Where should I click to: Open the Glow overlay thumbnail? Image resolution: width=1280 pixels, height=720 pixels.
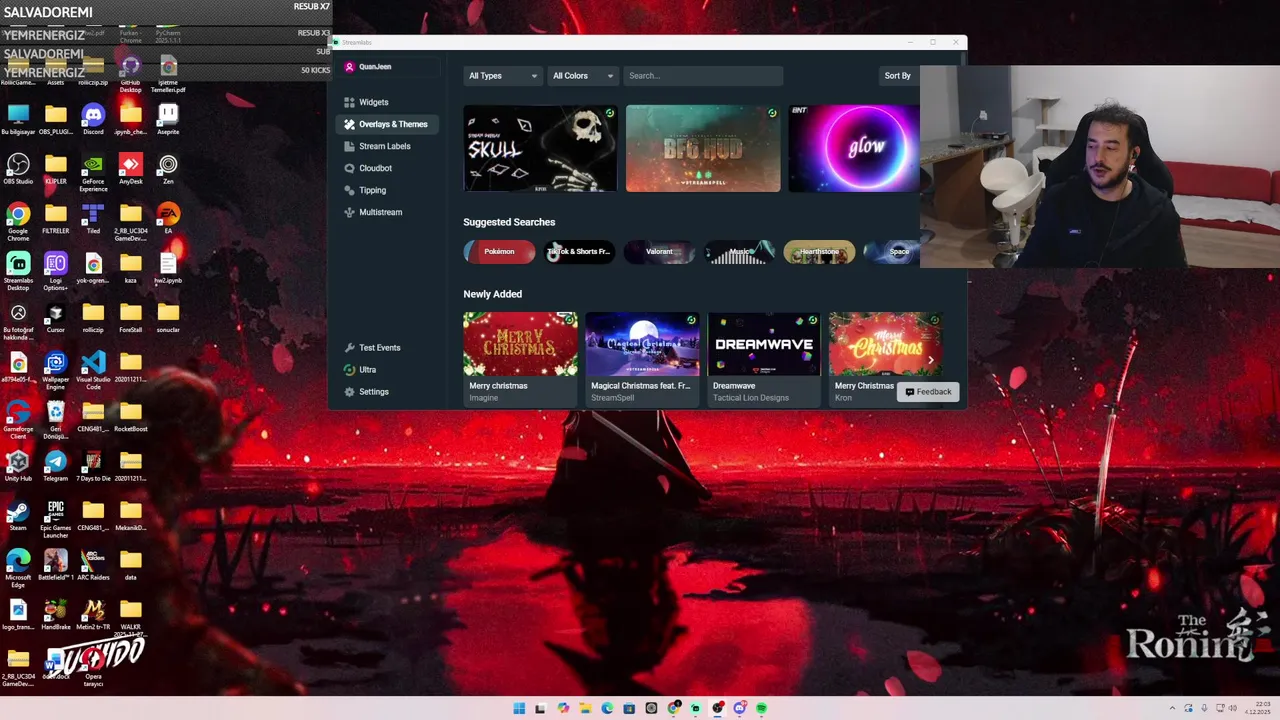point(854,149)
